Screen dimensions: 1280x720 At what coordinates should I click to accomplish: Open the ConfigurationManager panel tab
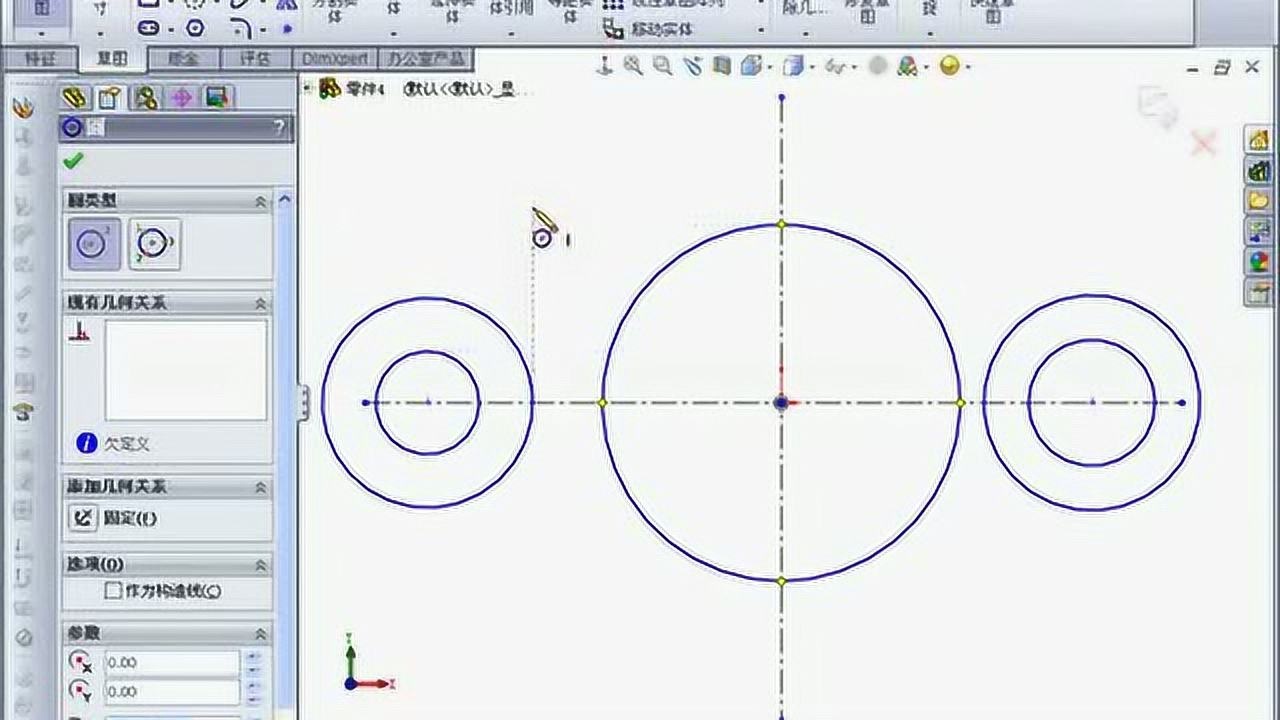pos(146,97)
